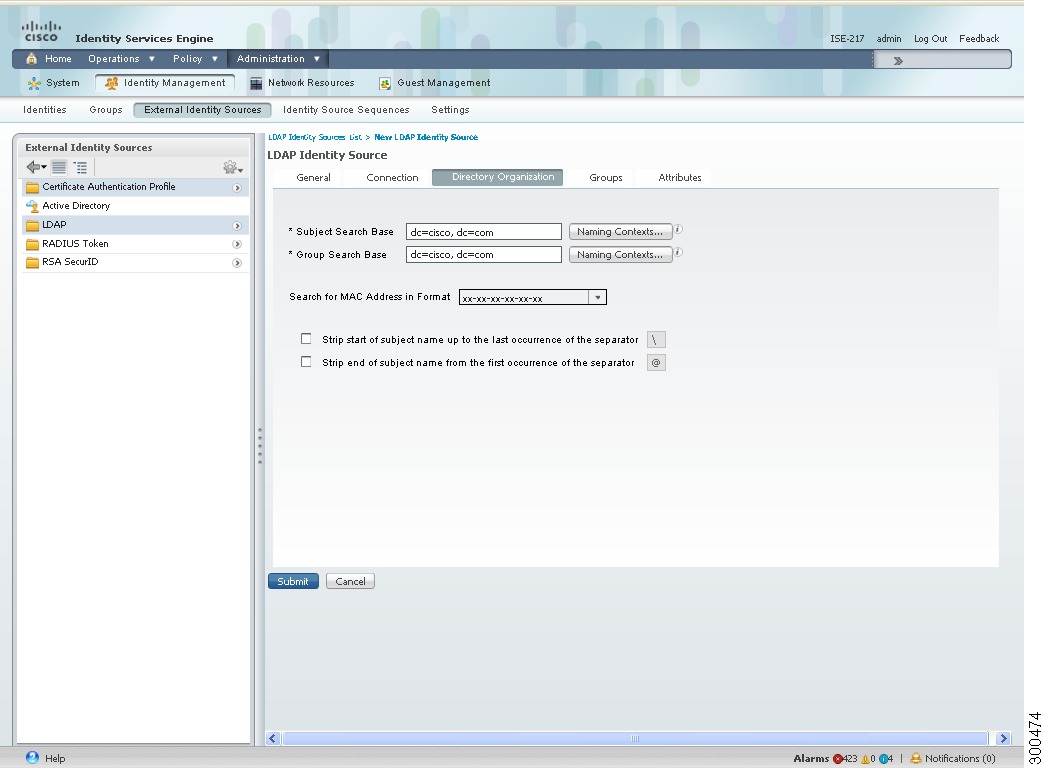1044x768 pixels.
Task: Open the sidebar gear settings menu
Action: [x=232, y=167]
